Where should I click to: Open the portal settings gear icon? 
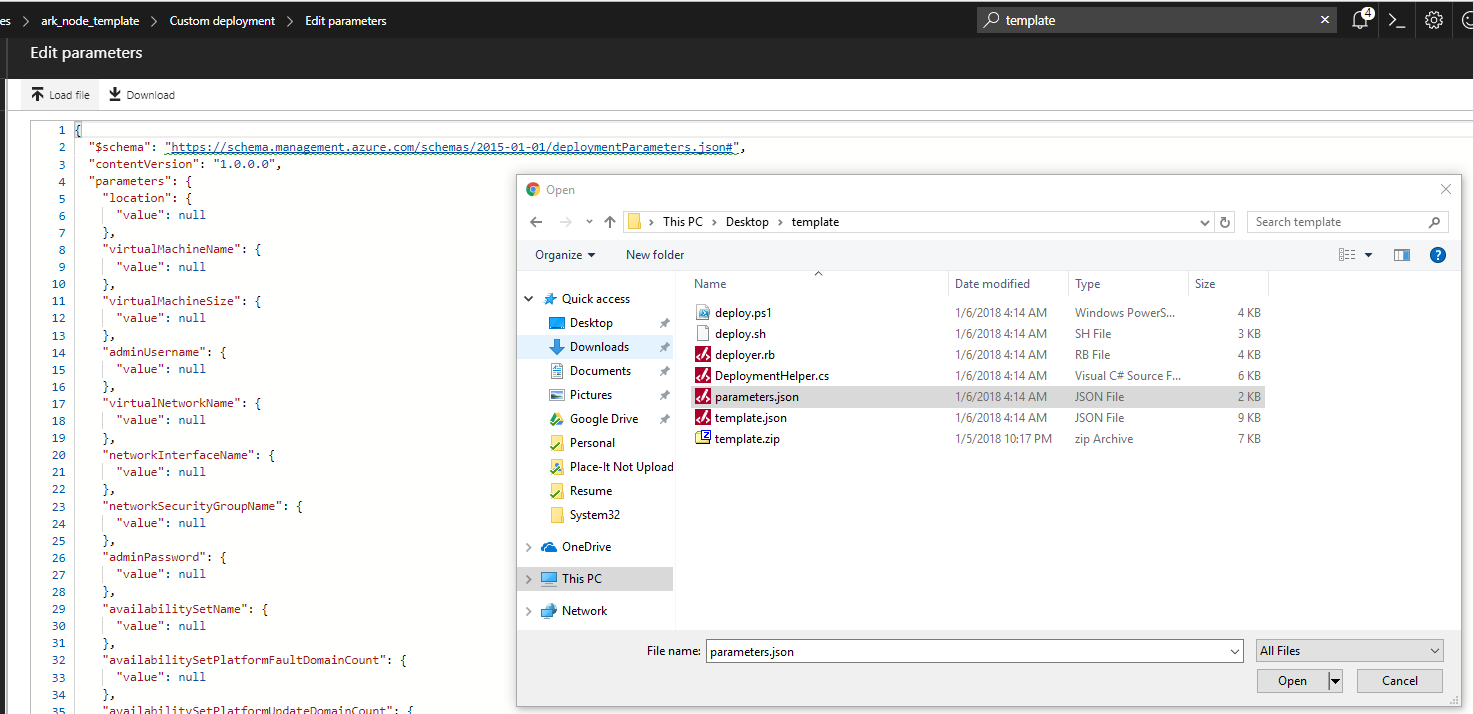[x=1434, y=20]
